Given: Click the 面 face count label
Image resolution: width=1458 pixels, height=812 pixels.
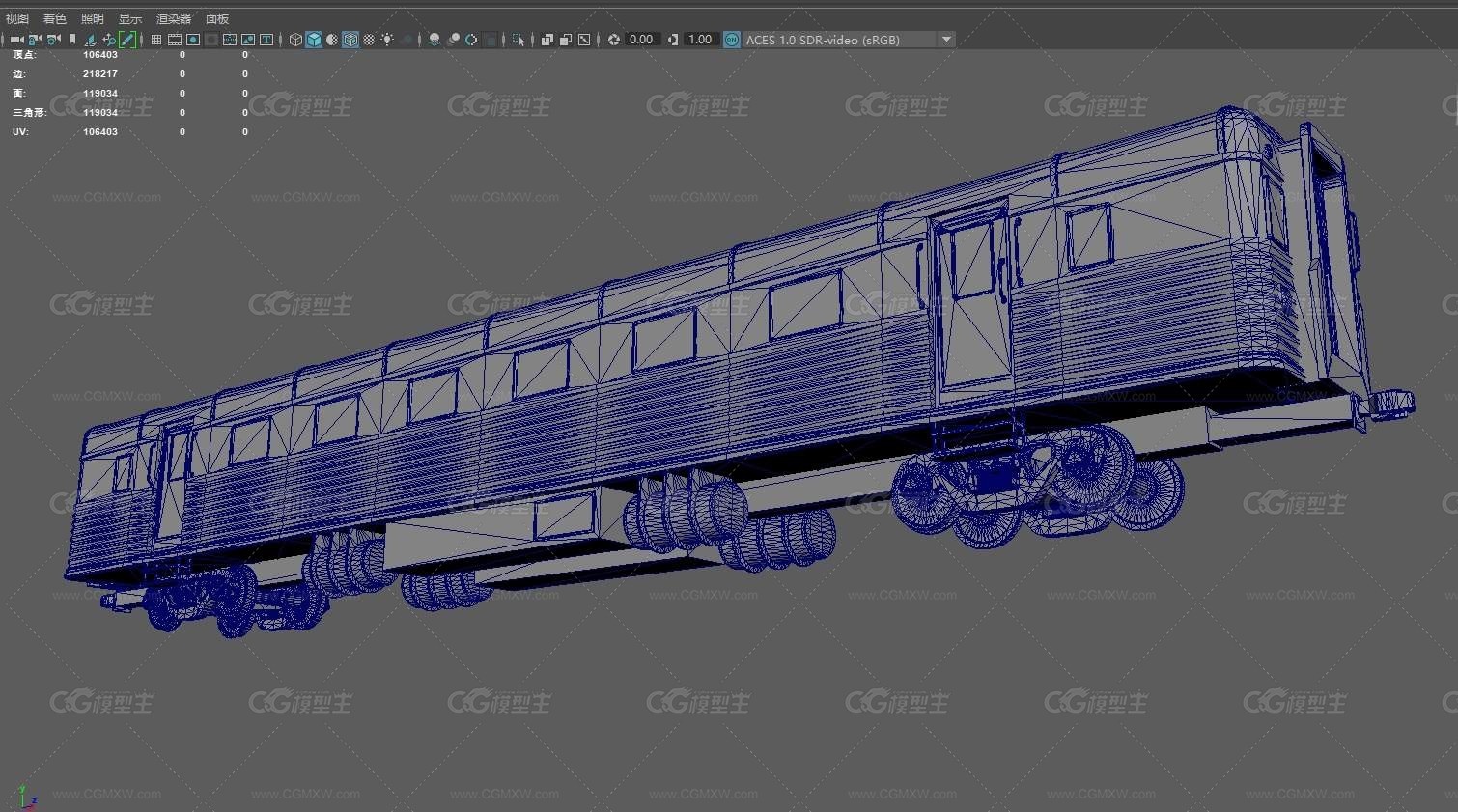Looking at the screenshot, I should (x=18, y=94).
